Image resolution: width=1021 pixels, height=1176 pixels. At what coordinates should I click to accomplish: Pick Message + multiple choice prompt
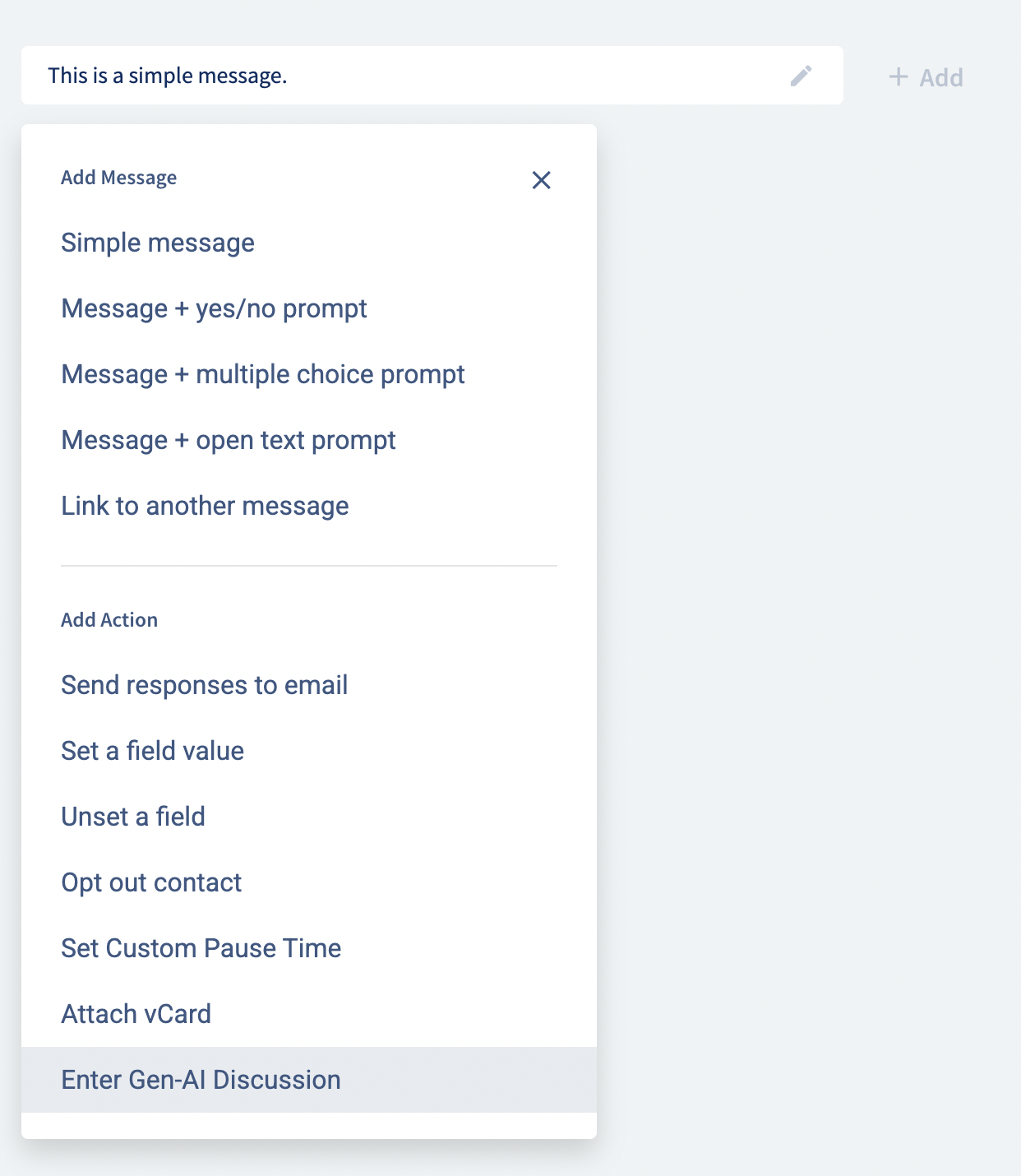pyautogui.click(x=263, y=375)
